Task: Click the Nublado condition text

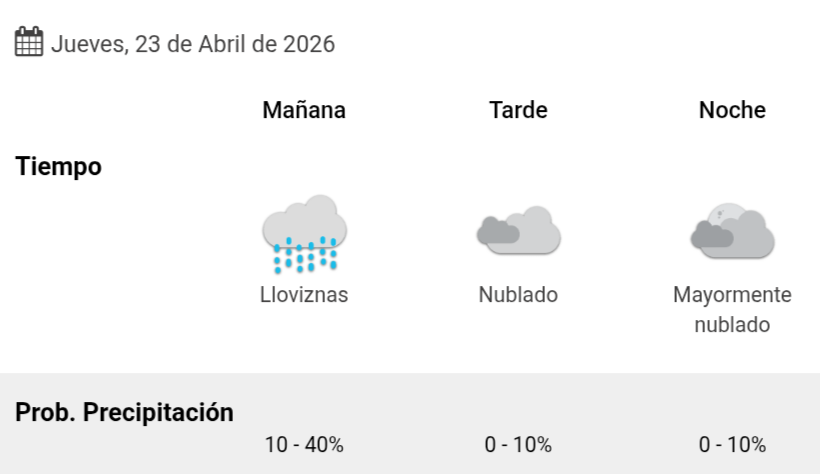Action: pyautogui.click(x=518, y=295)
